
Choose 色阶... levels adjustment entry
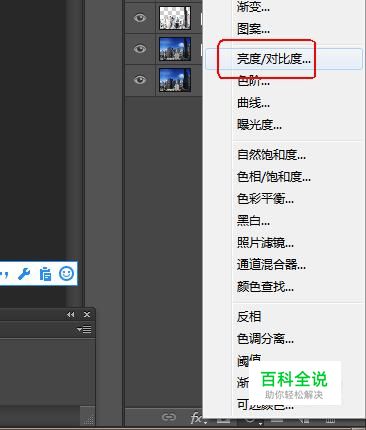pos(253,81)
